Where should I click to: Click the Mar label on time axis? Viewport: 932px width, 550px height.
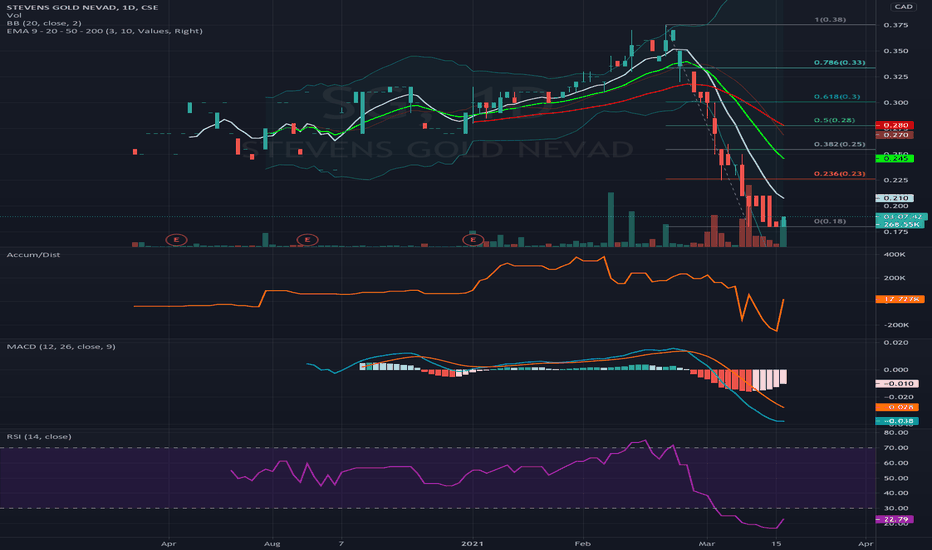706,543
